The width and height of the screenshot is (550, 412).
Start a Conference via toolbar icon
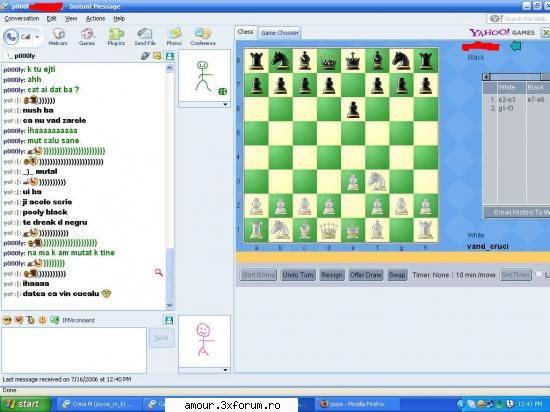tap(203, 33)
